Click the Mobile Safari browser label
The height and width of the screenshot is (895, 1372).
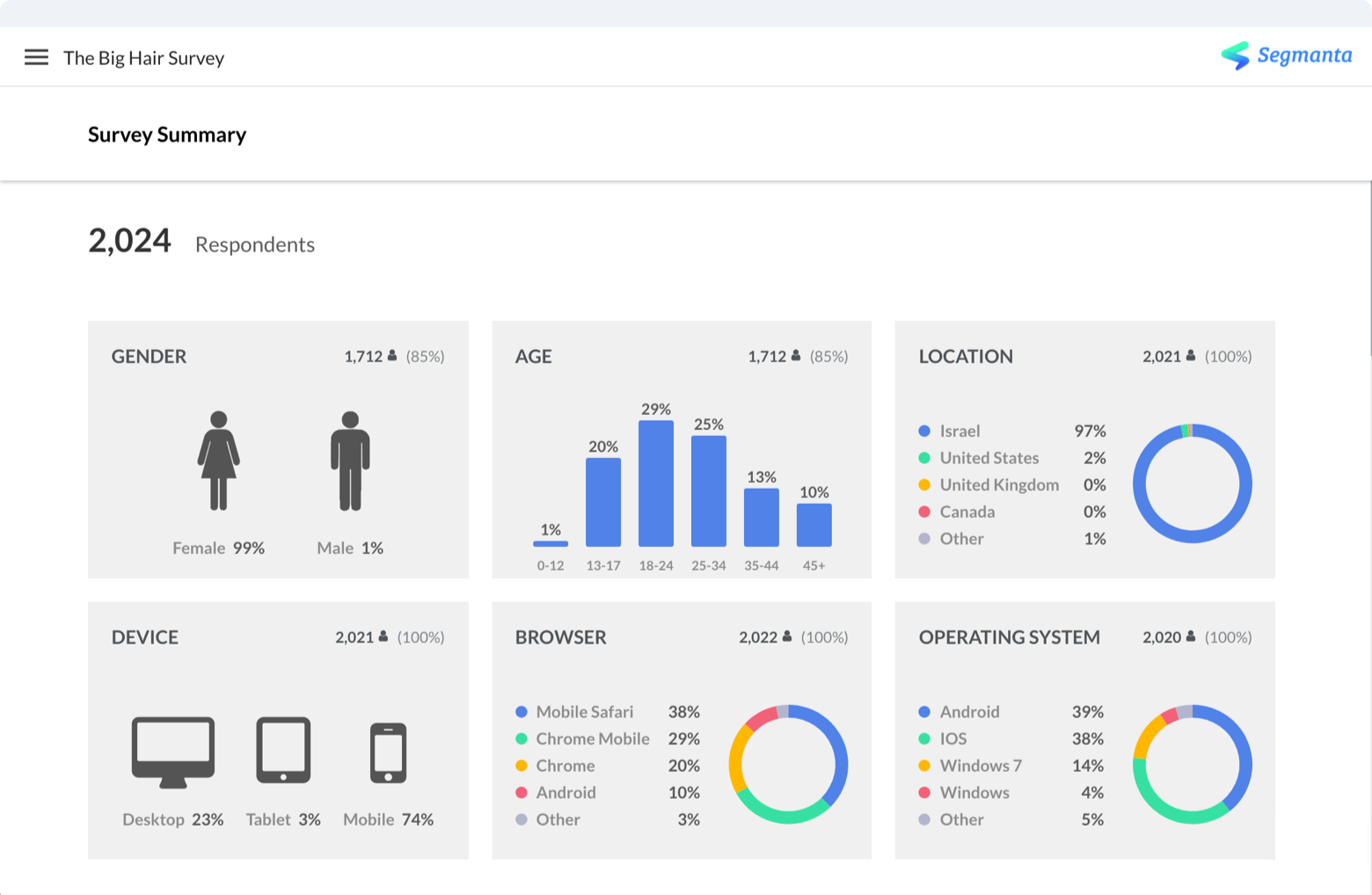tap(585, 711)
